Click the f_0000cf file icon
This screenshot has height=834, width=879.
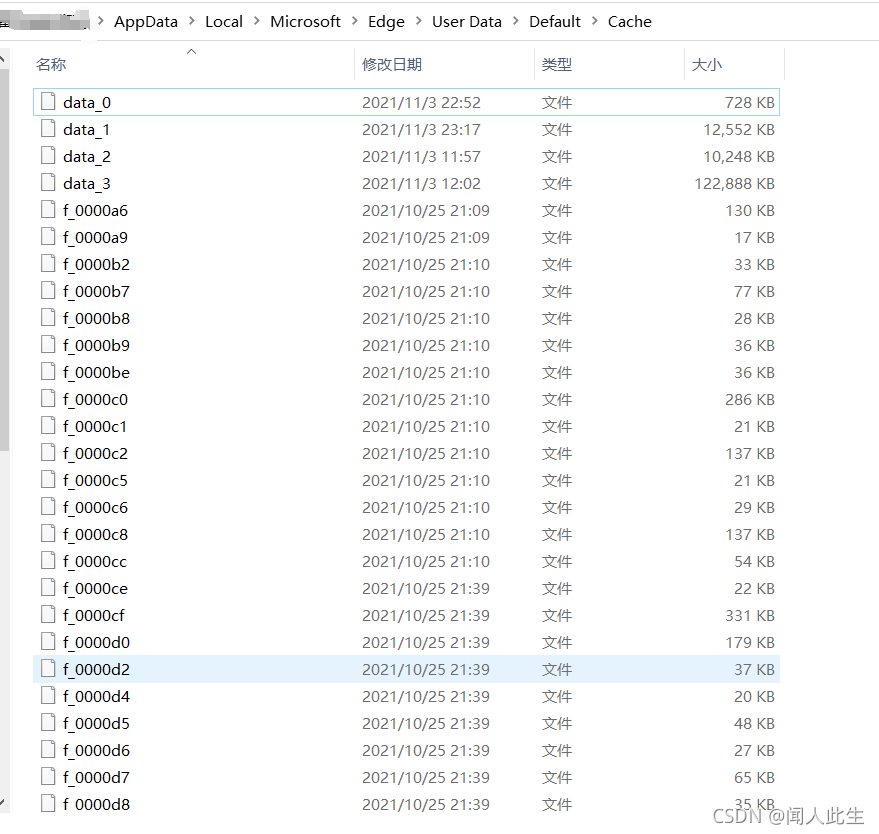click(x=48, y=615)
